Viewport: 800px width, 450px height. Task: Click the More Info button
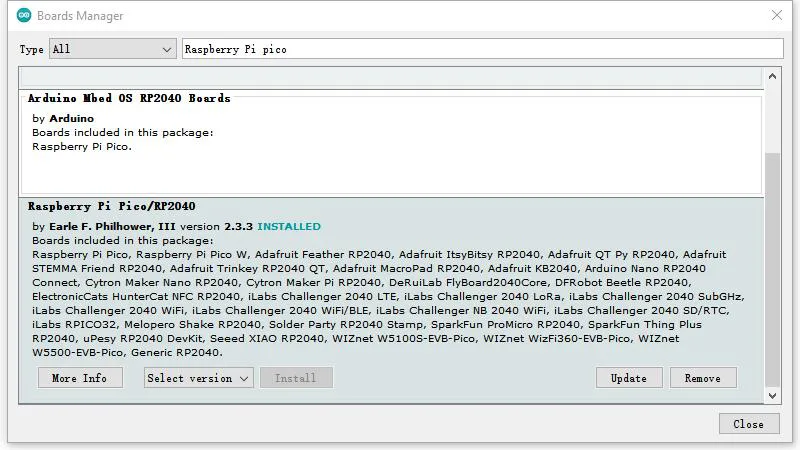point(80,378)
